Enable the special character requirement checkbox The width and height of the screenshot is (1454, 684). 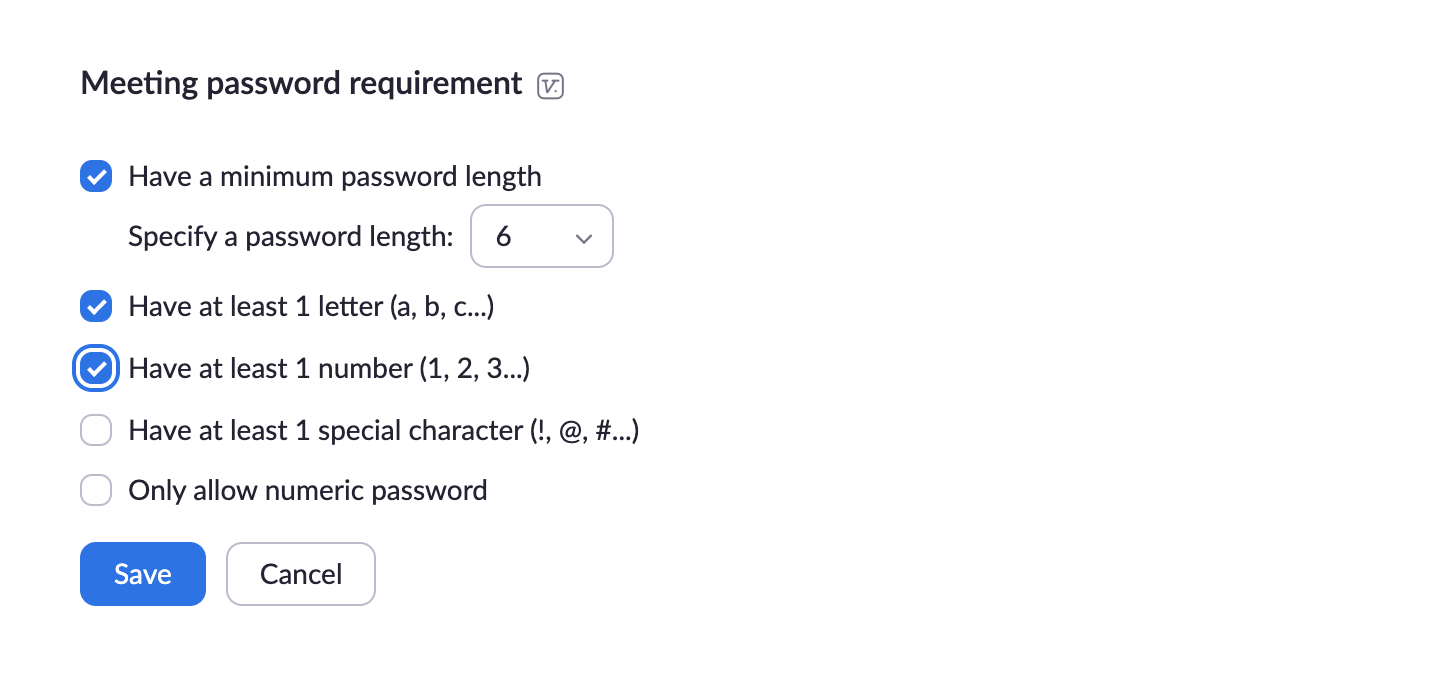pos(96,430)
